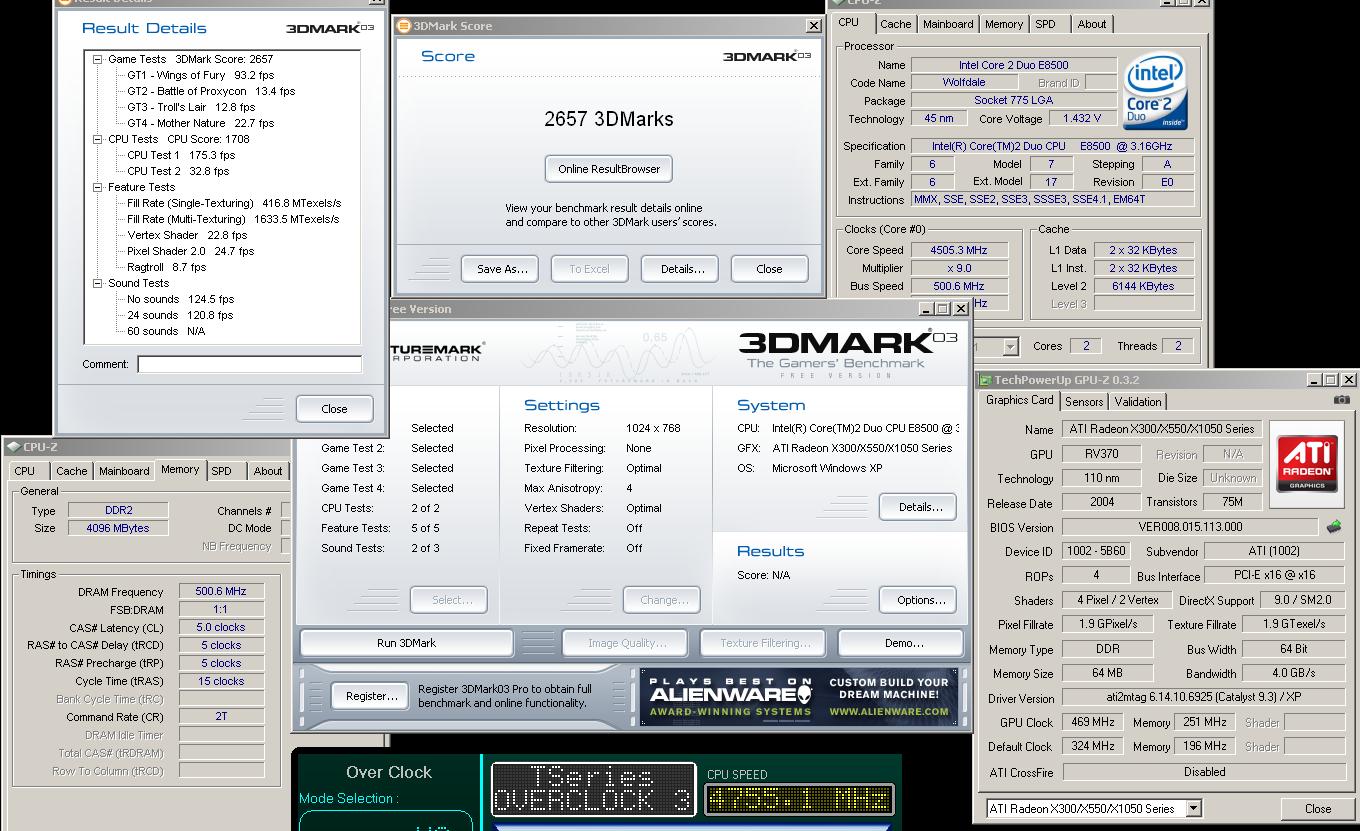The width and height of the screenshot is (1360, 831).
Task: Click the Driver Version field in GPU-Z
Action: [1204, 697]
